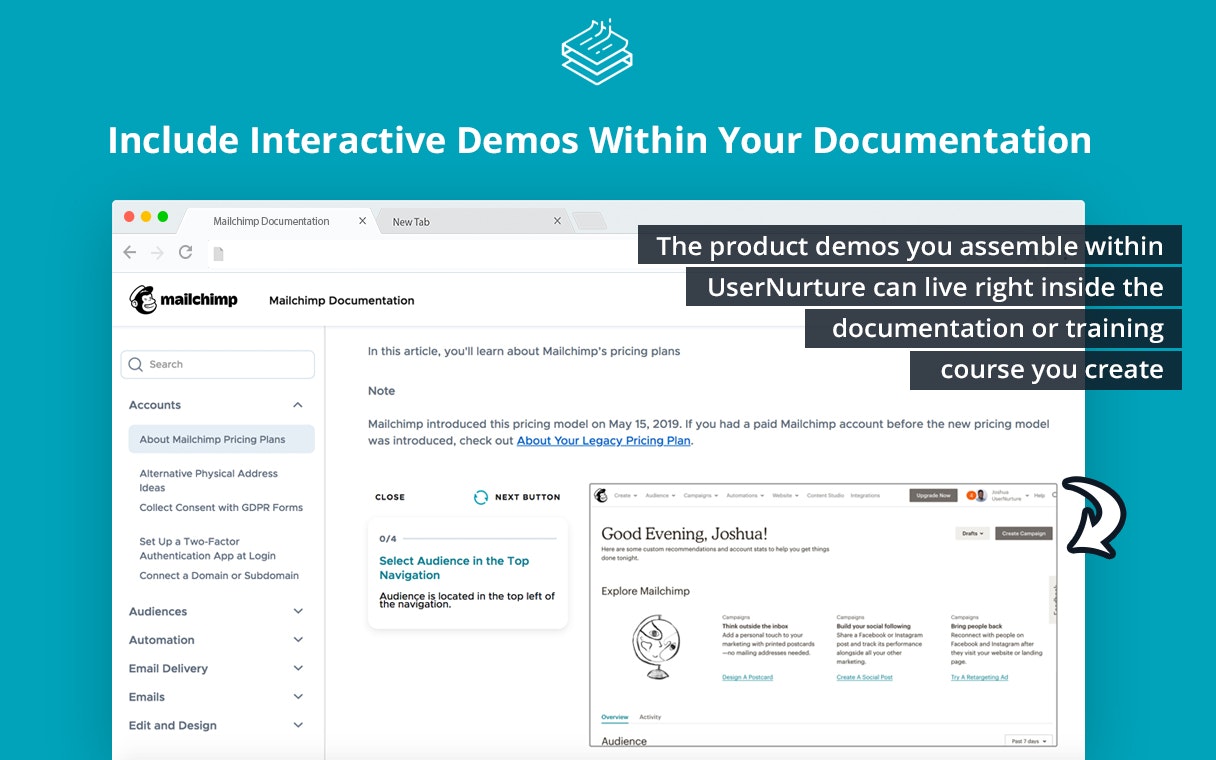Click the Create Campaign button
Image resolution: width=1216 pixels, height=760 pixels.
click(1024, 533)
